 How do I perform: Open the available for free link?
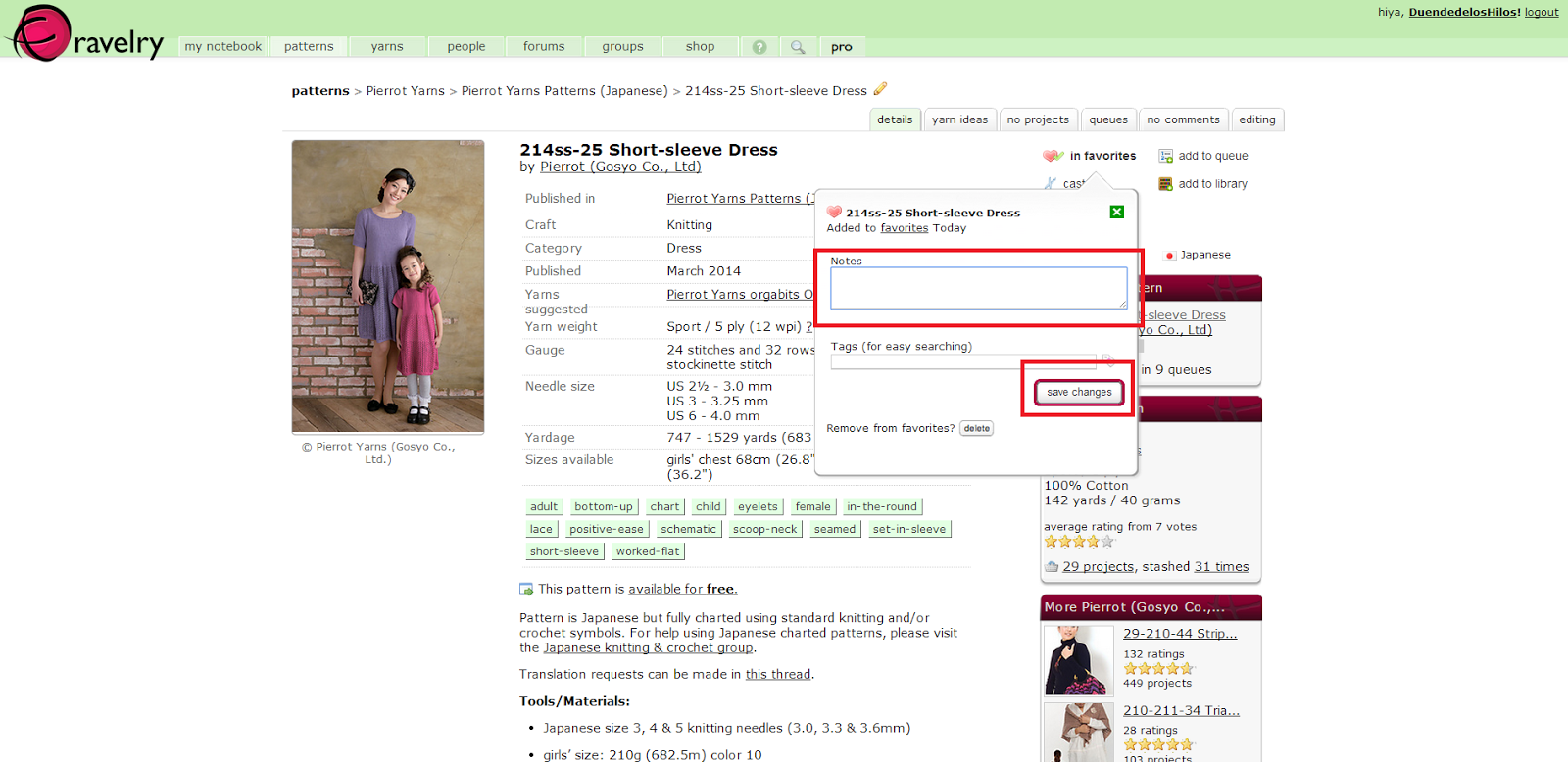[x=683, y=590]
